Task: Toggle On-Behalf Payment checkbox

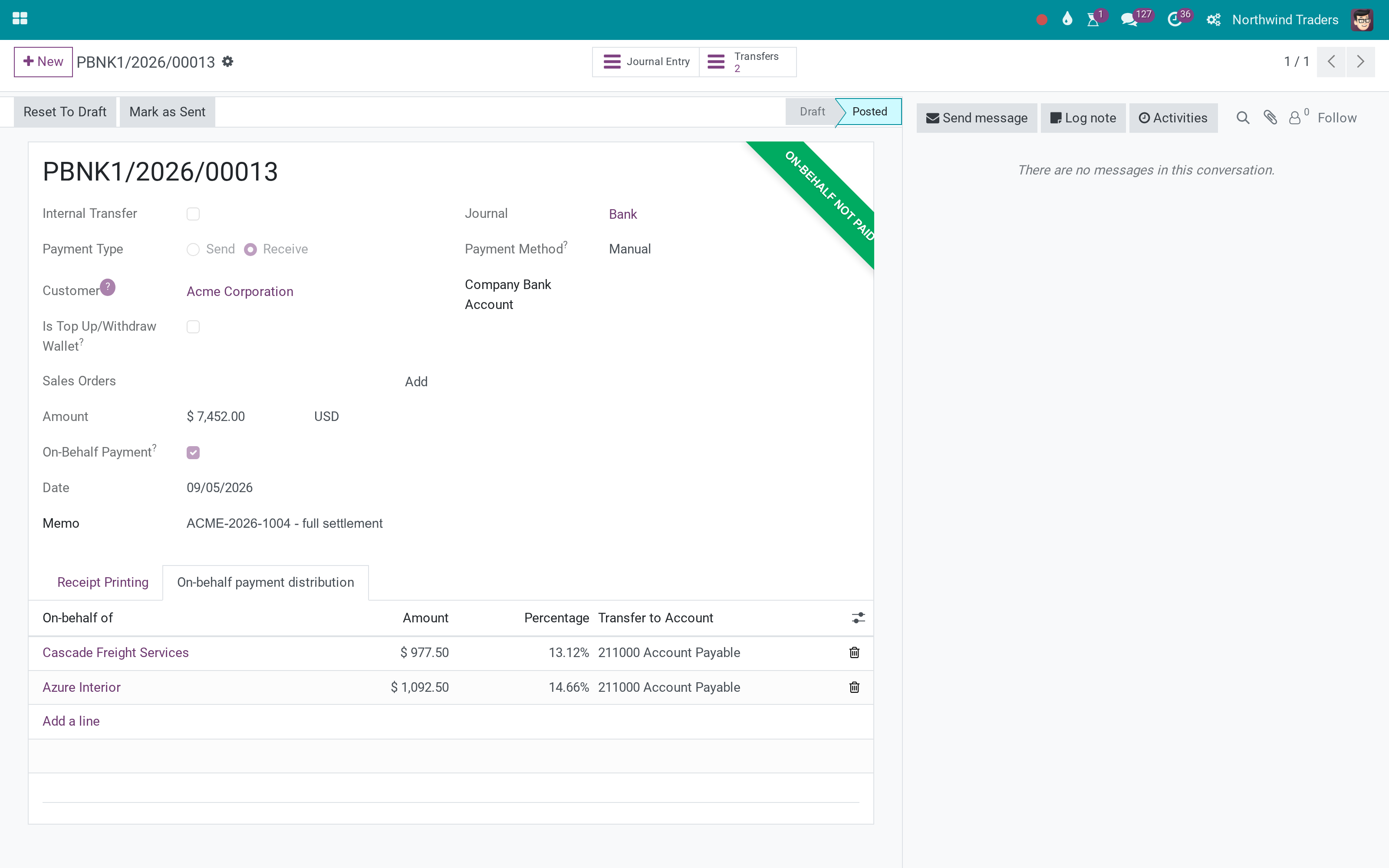Action: pyautogui.click(x=193, y=453)
